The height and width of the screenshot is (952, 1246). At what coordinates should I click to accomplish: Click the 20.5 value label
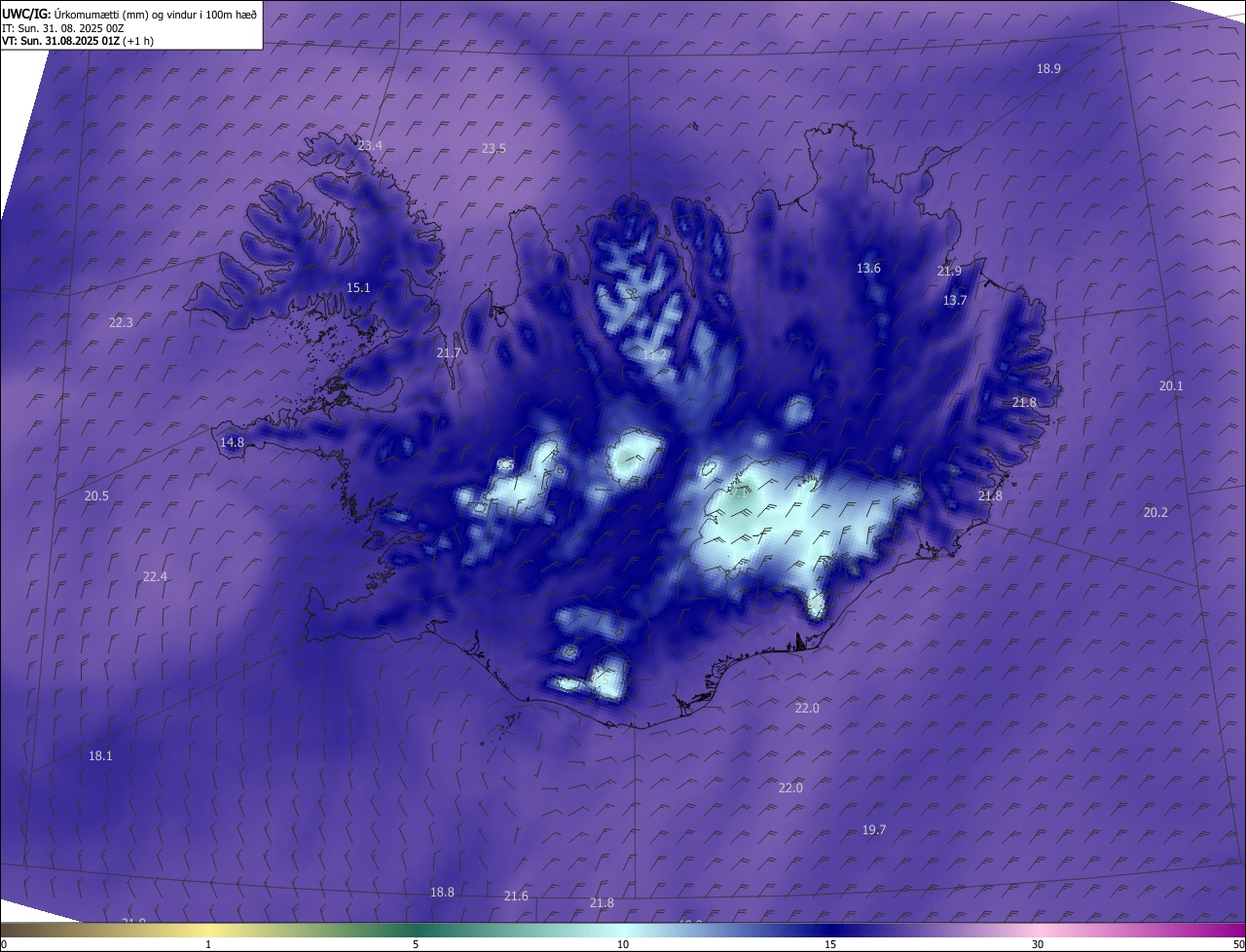(x=96, y=495)
